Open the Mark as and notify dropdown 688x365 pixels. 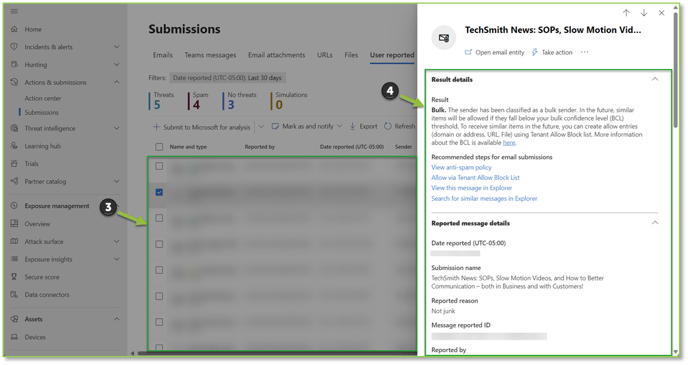click(339, 126)
